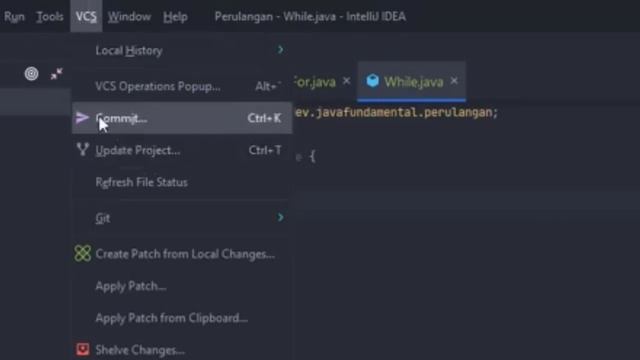Close the open VCS menu
Viewport: 640px width, 360px height.
point(86,16)
